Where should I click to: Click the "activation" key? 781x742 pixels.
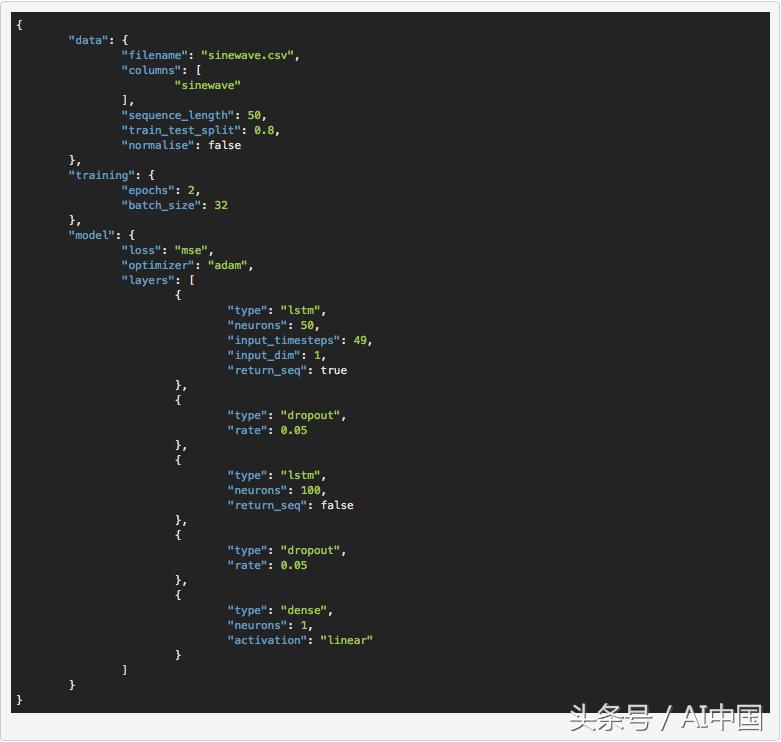click(x=267, y=640)
